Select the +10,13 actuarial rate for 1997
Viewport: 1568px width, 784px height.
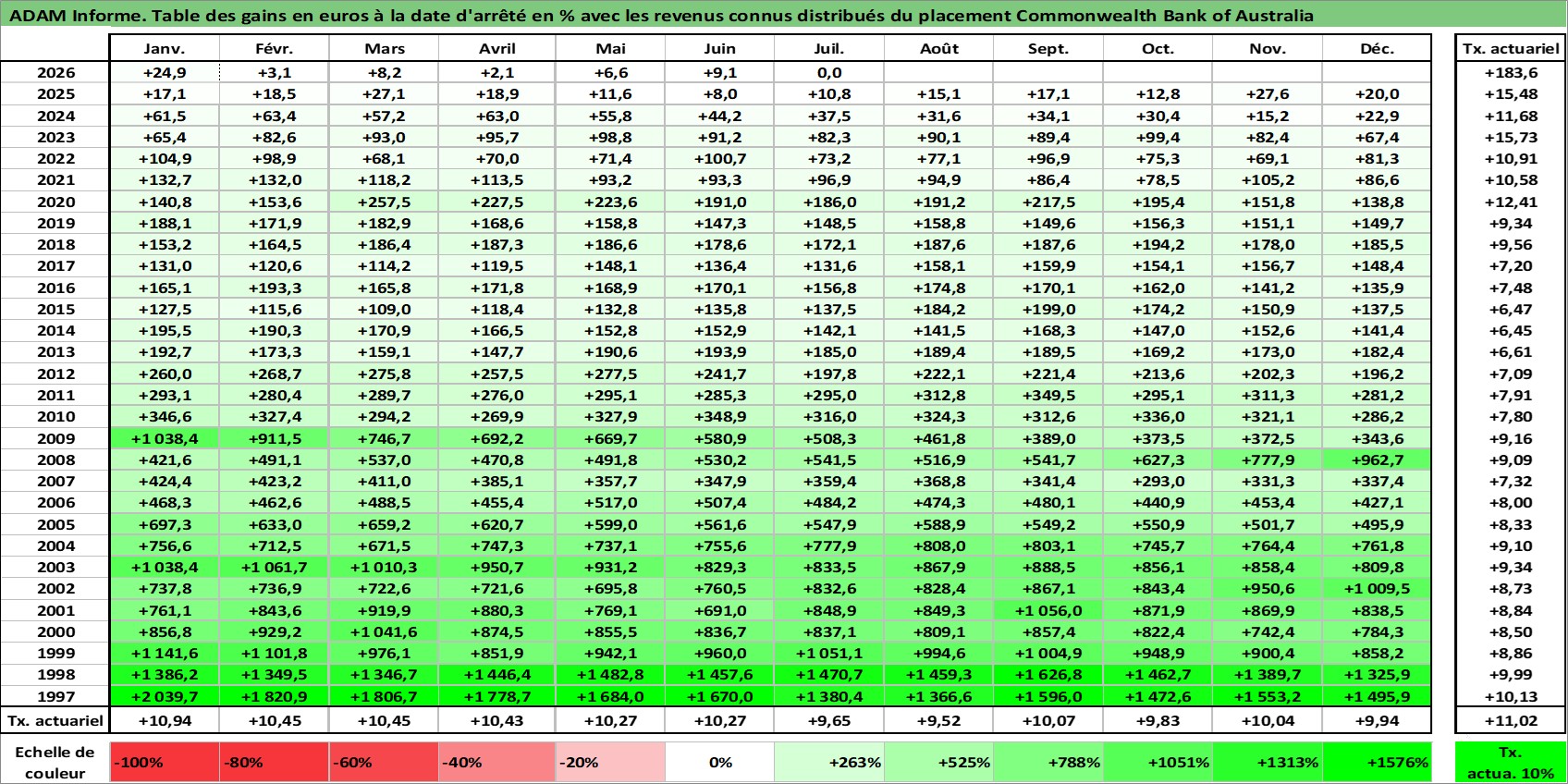click(x=1511, y=696)
